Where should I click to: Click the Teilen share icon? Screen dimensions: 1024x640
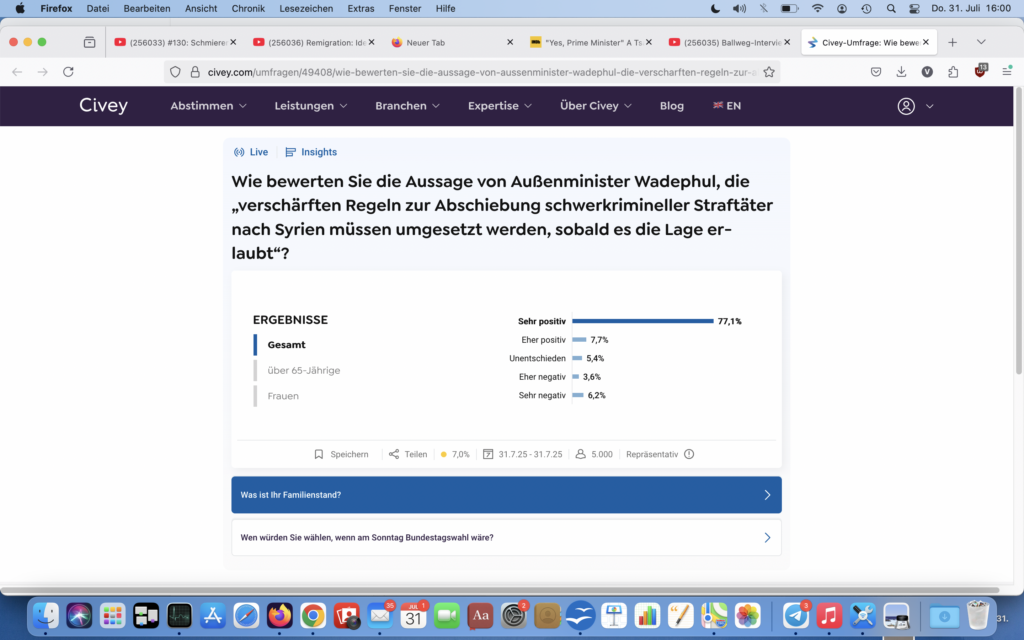pyautogui.click(x=394, y=454)
